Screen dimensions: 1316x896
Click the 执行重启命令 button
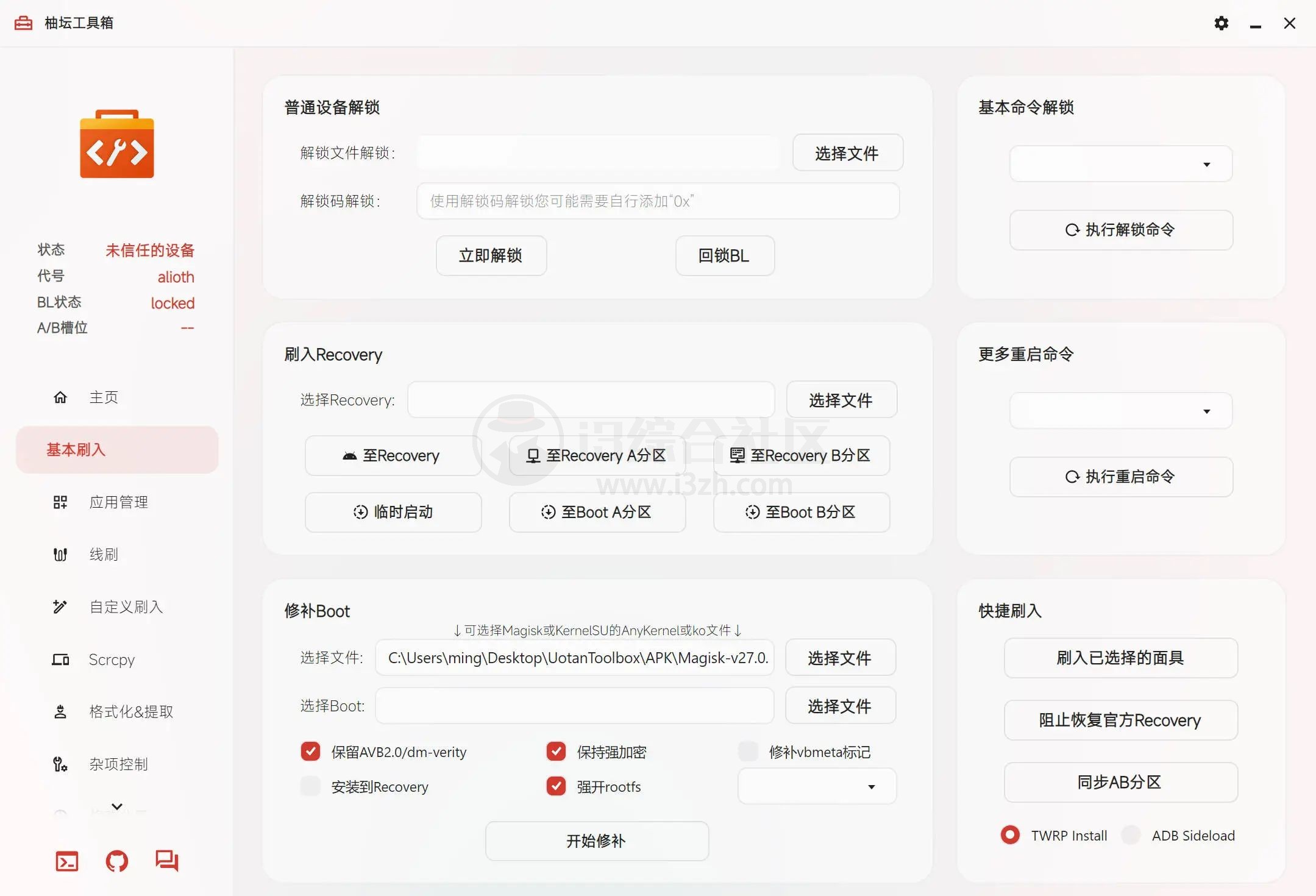coord(1121,477)
